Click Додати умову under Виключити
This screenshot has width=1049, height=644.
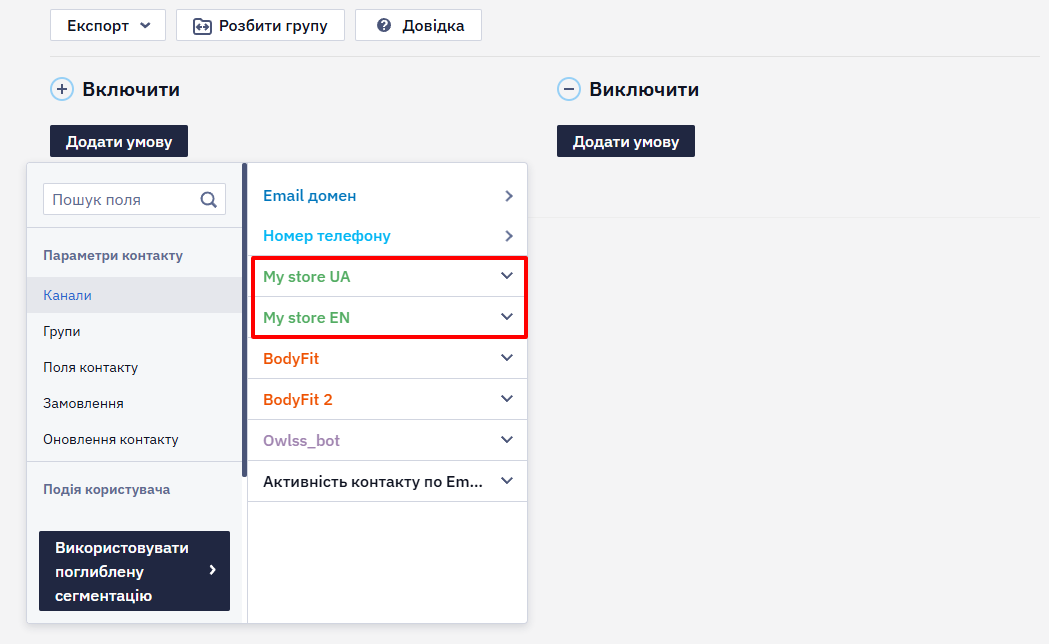[x=626, y=141]
